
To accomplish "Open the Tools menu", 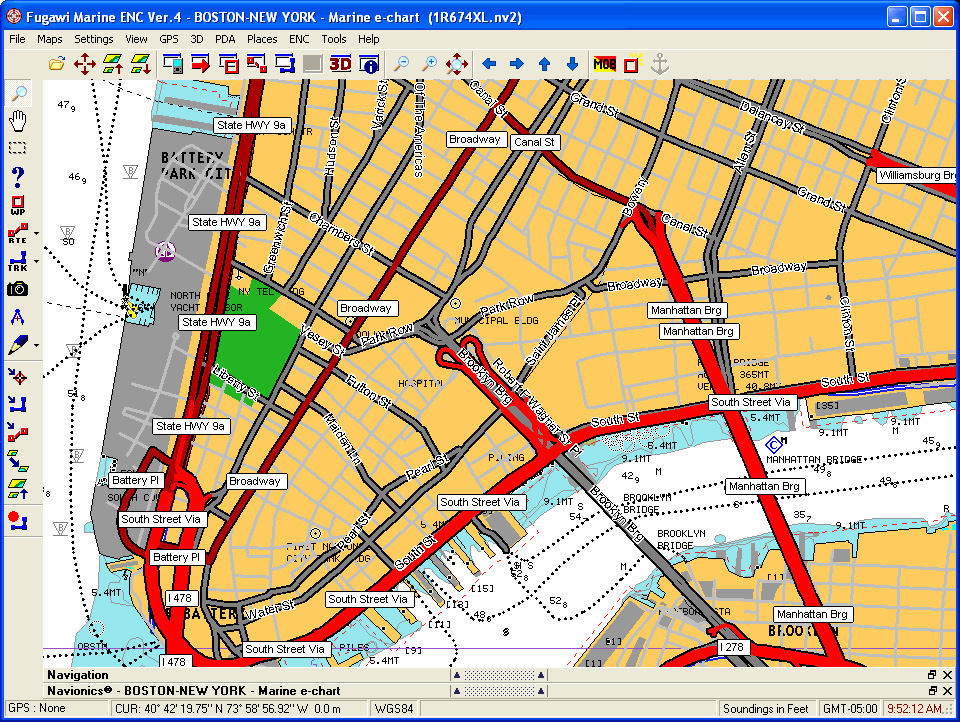I will pyautogui.click(x=334, y=39).
